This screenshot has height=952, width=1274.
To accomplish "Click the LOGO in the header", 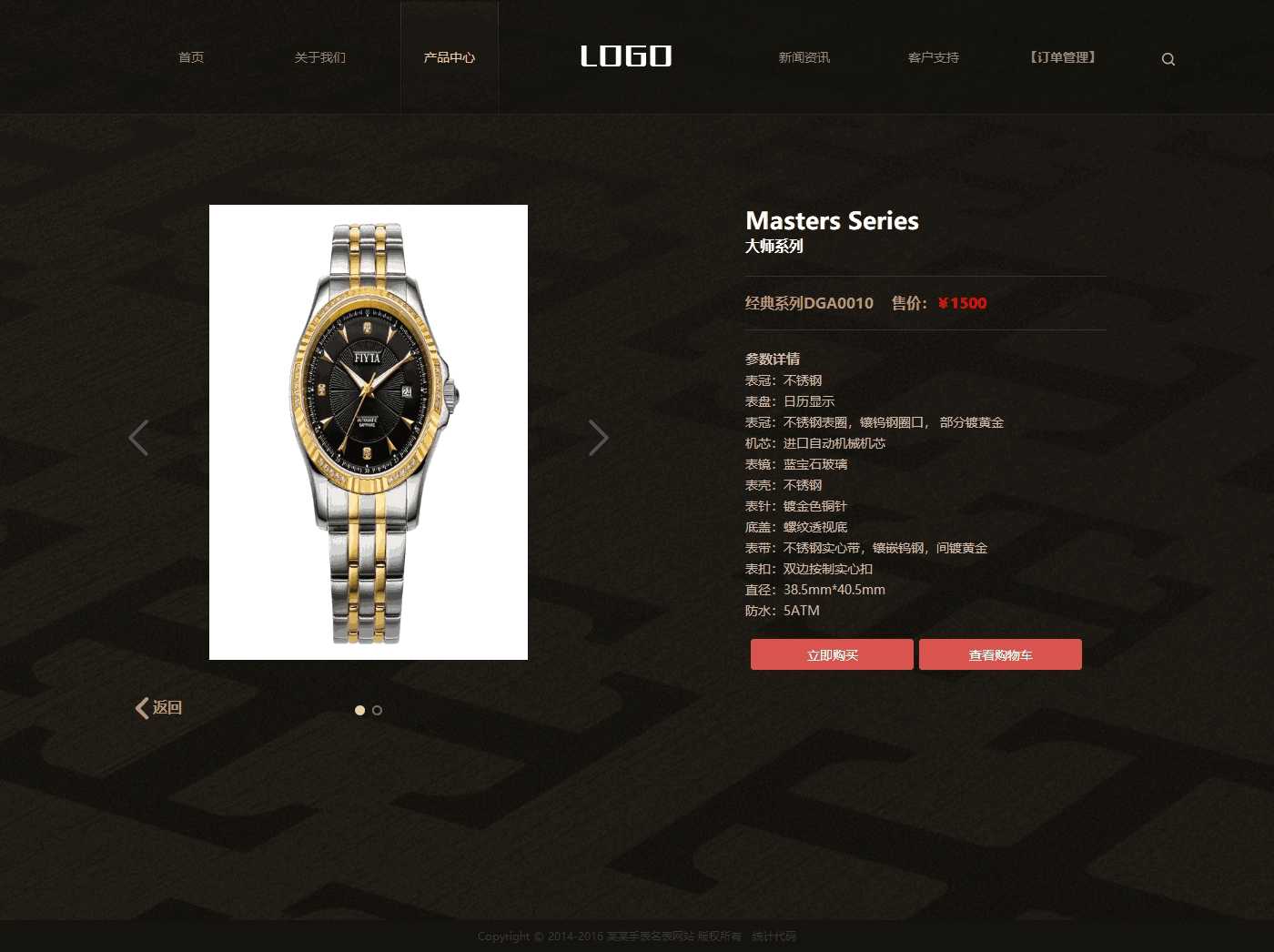I will click(626, 56).
